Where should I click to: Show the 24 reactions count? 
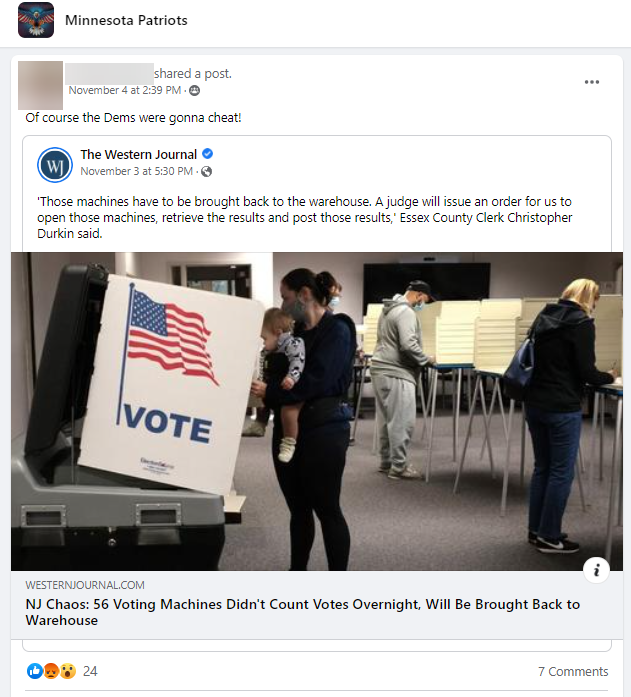tap(90, 671)
